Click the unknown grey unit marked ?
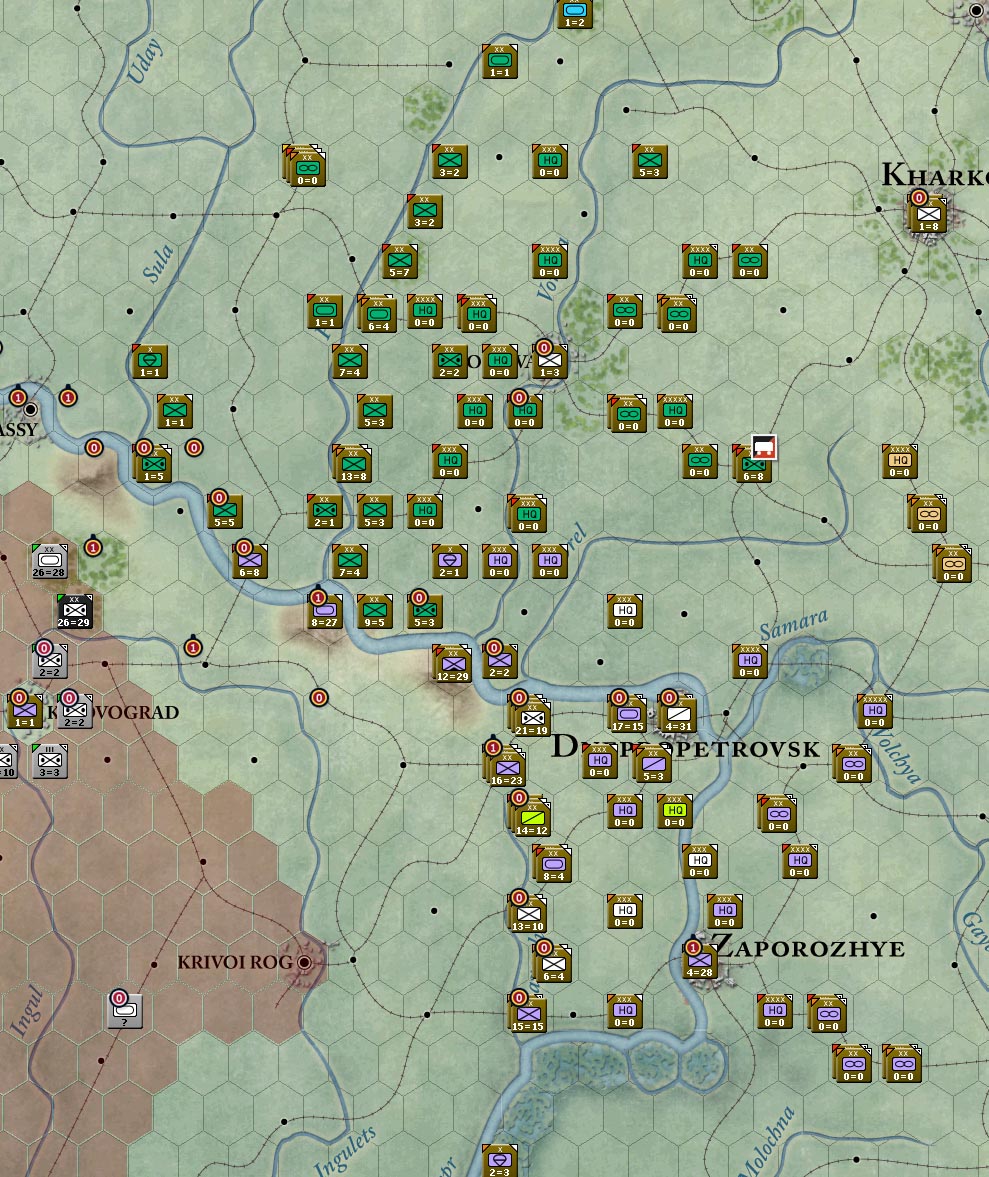Viewport: 989px width, 1177px height. tap(125, 1011)
